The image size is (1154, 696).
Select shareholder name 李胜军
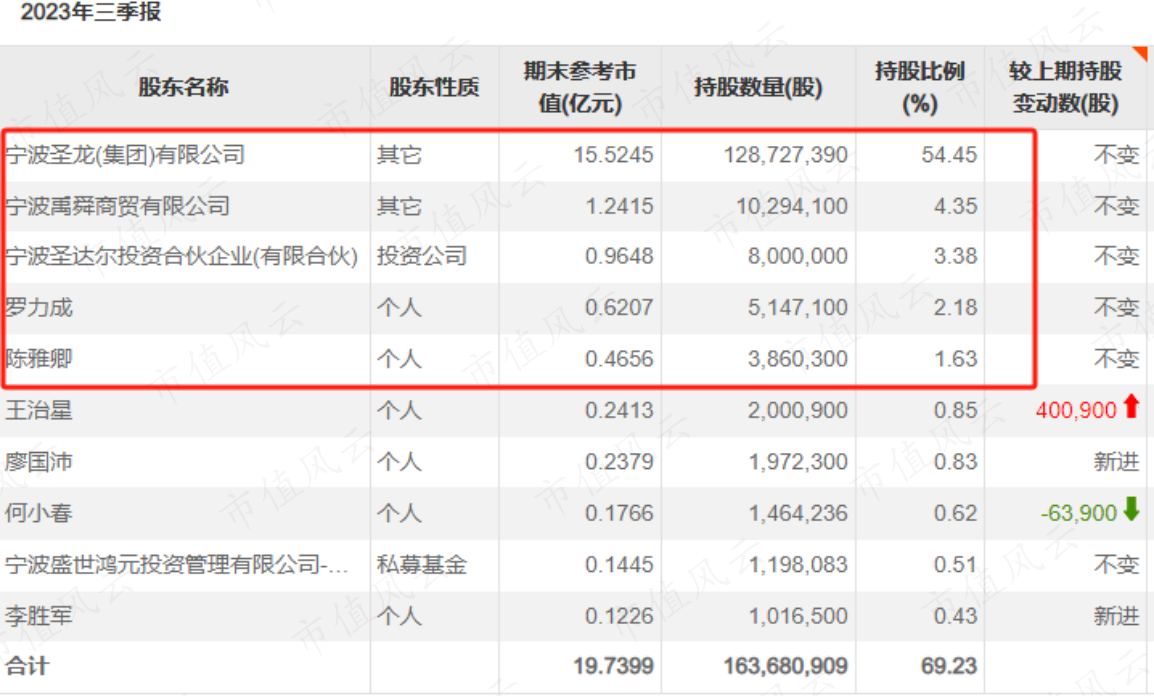(x=39, y=615)
